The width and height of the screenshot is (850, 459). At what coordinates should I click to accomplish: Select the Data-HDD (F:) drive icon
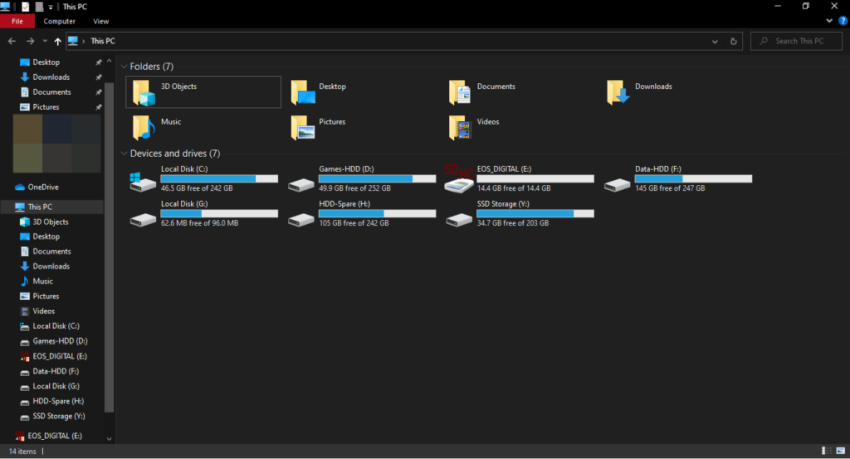[617, 185]
